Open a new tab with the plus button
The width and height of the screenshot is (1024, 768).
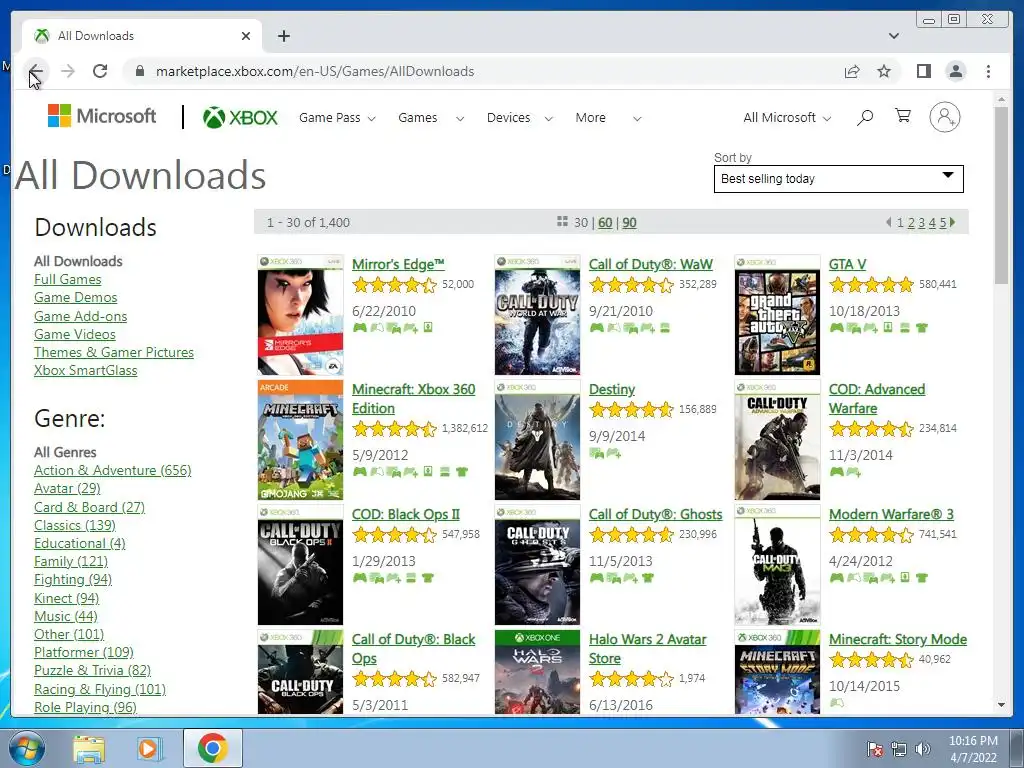coord(283,36)
